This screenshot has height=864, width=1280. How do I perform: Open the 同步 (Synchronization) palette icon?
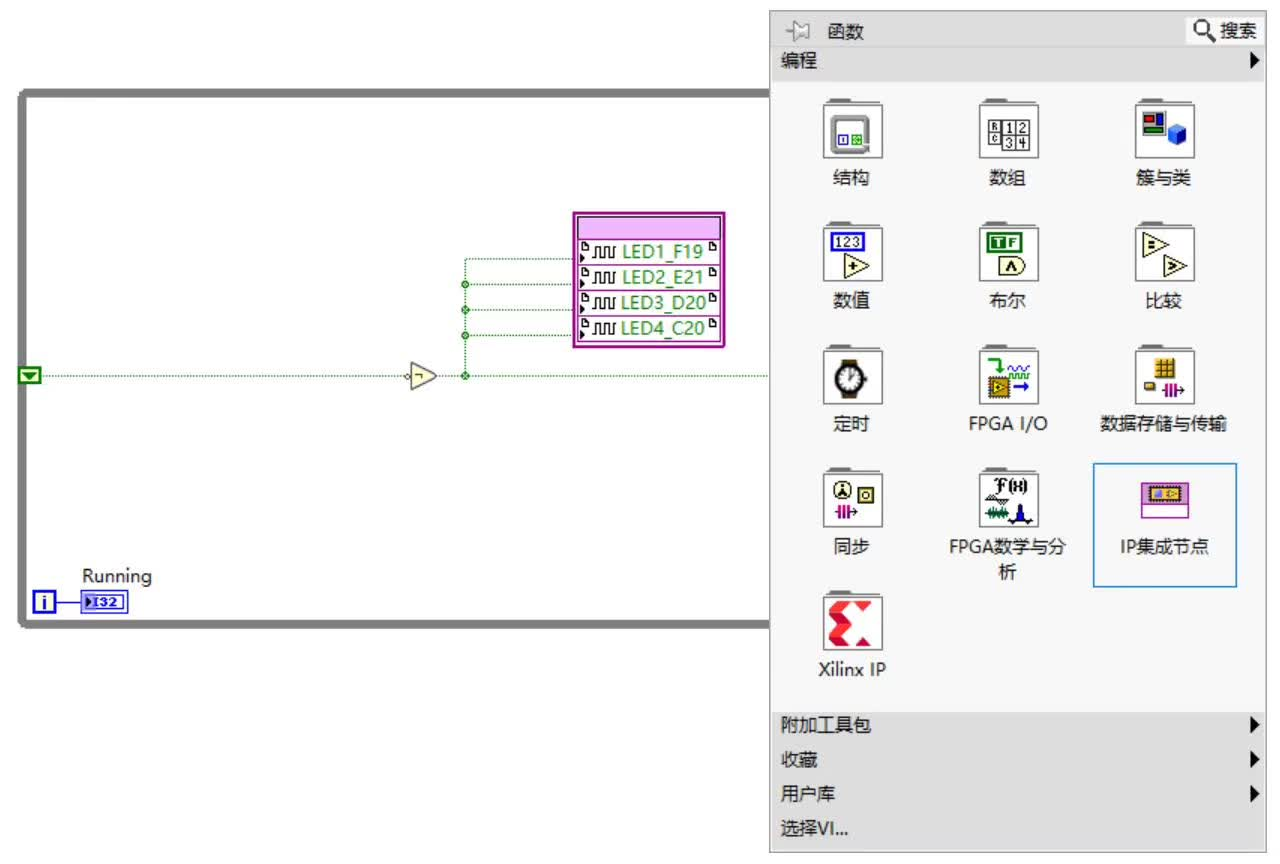pyautogui.click(x=852, y=499)
